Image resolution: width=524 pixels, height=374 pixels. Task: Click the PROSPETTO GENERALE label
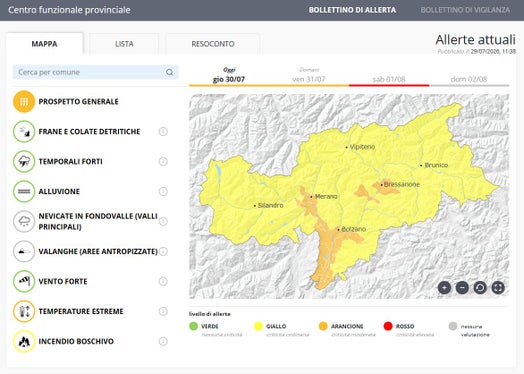coord(79,102)
